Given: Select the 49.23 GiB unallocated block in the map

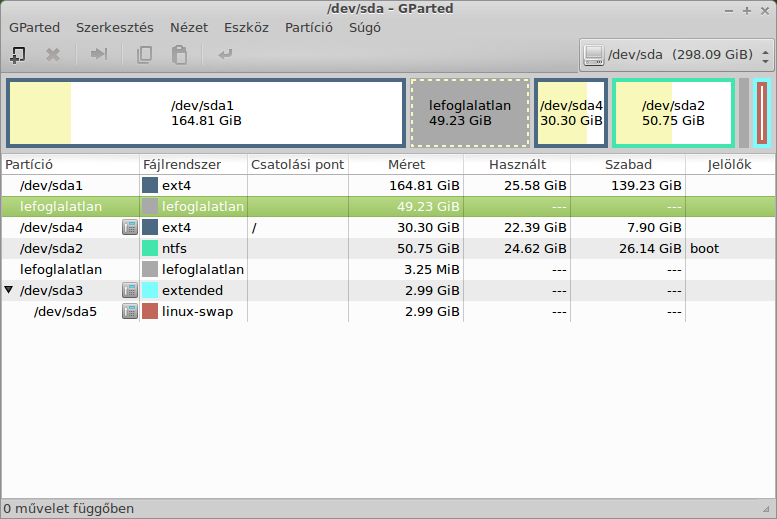Looking at the screenshot, I should [470, 113].
